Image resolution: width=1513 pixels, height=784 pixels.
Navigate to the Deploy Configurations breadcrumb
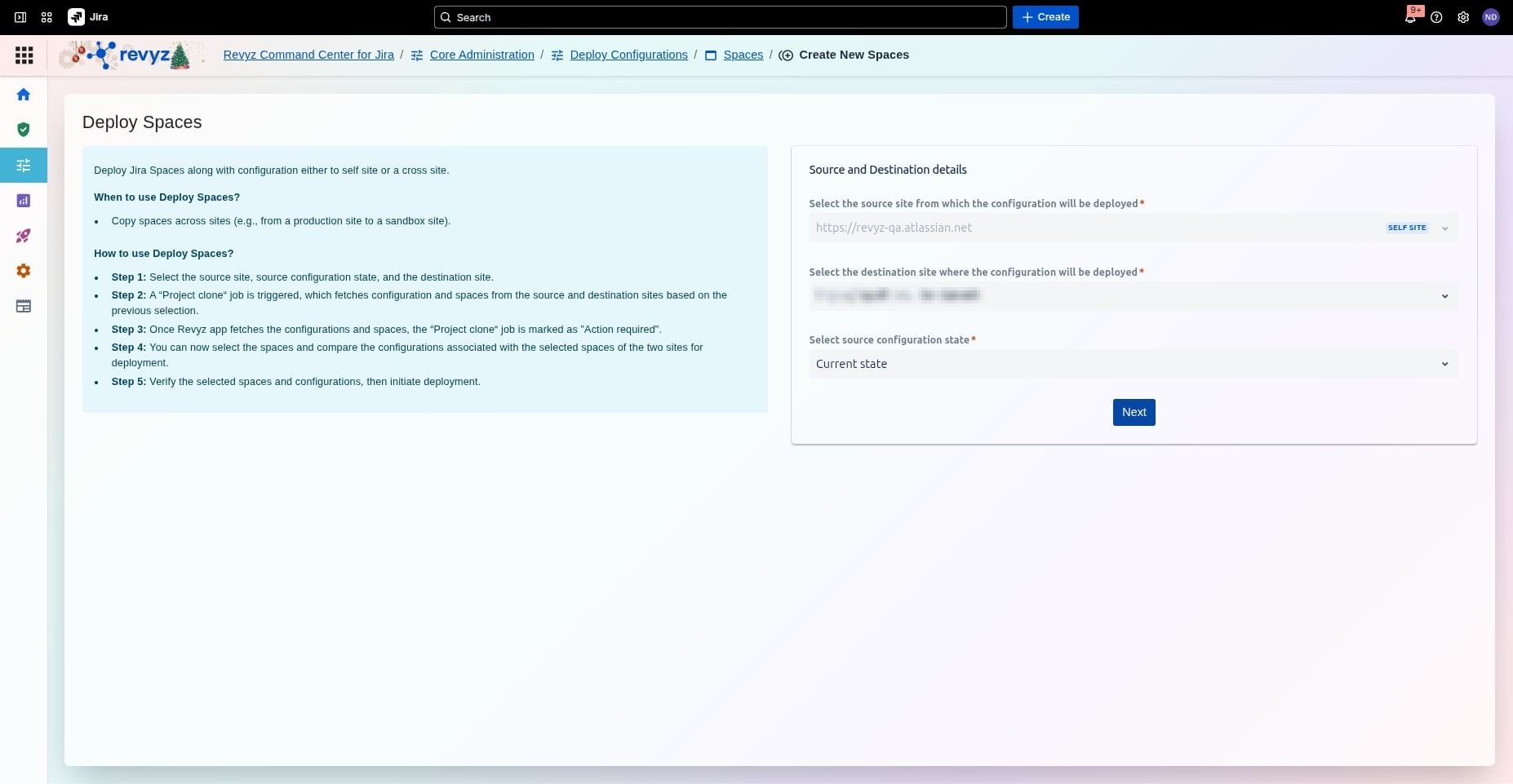click(x=628, y=55)
